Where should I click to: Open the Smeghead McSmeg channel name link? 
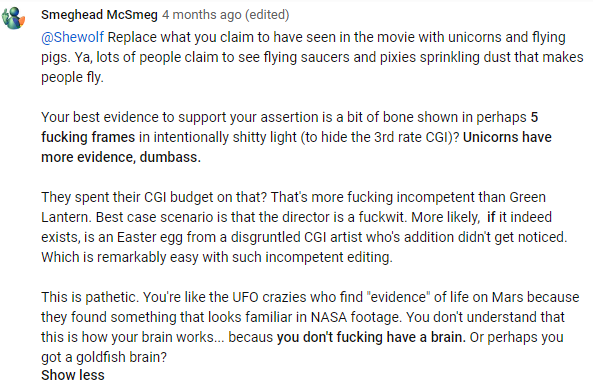tap(99, 15)
